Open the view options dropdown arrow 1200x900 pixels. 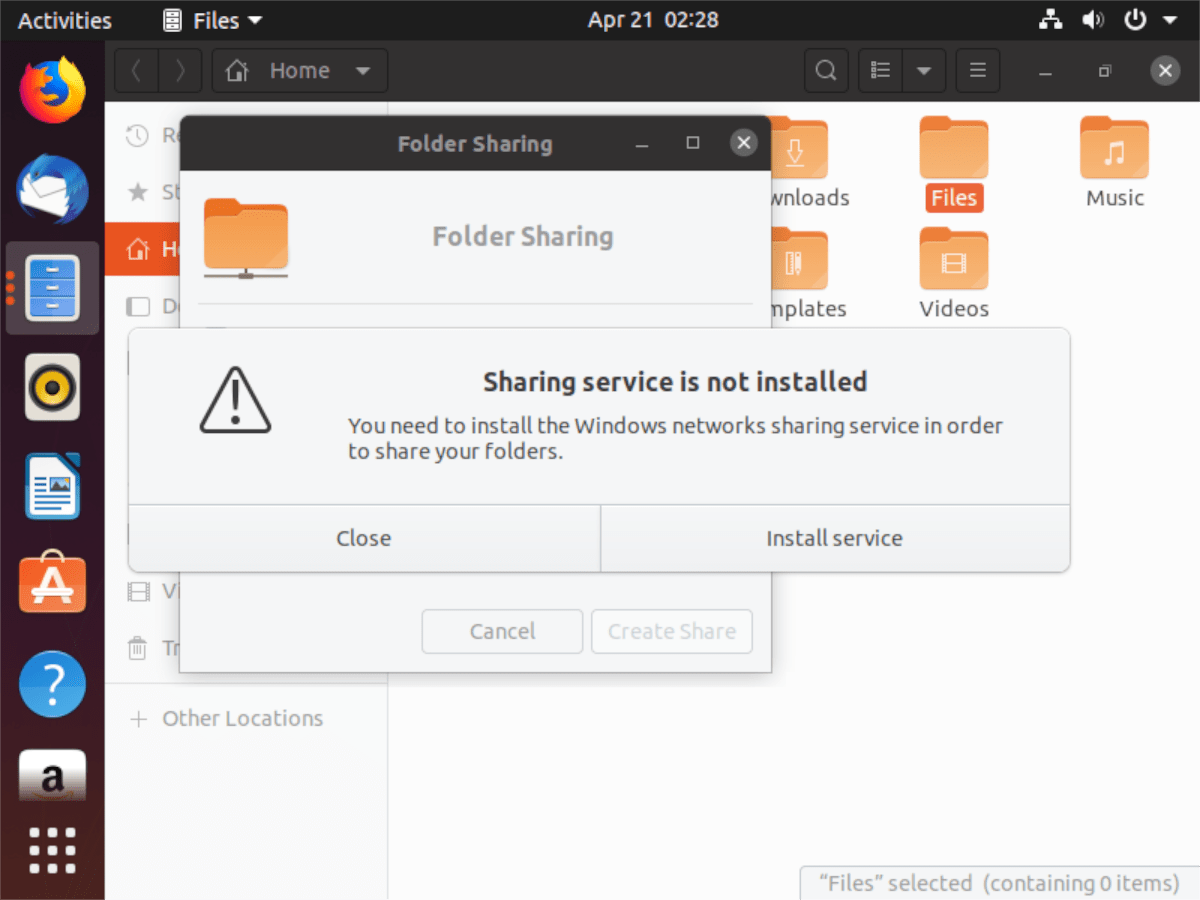[x=925, y=70]
